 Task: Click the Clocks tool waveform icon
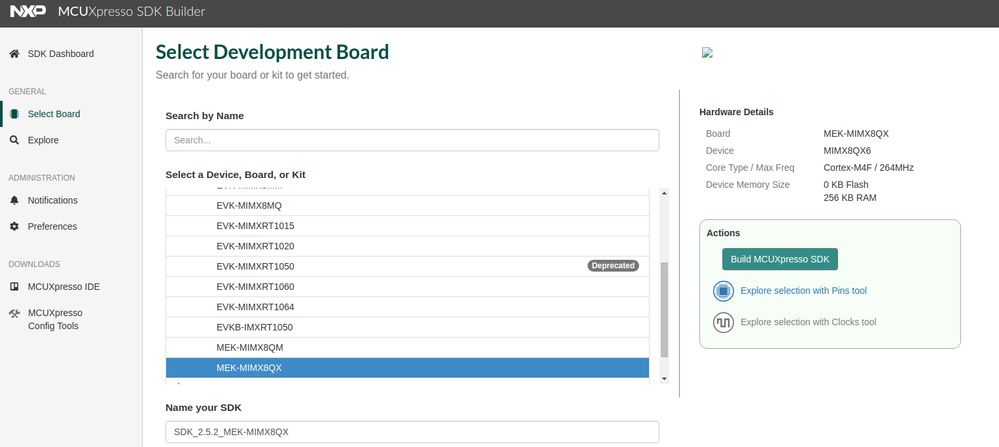coord(723,322)
